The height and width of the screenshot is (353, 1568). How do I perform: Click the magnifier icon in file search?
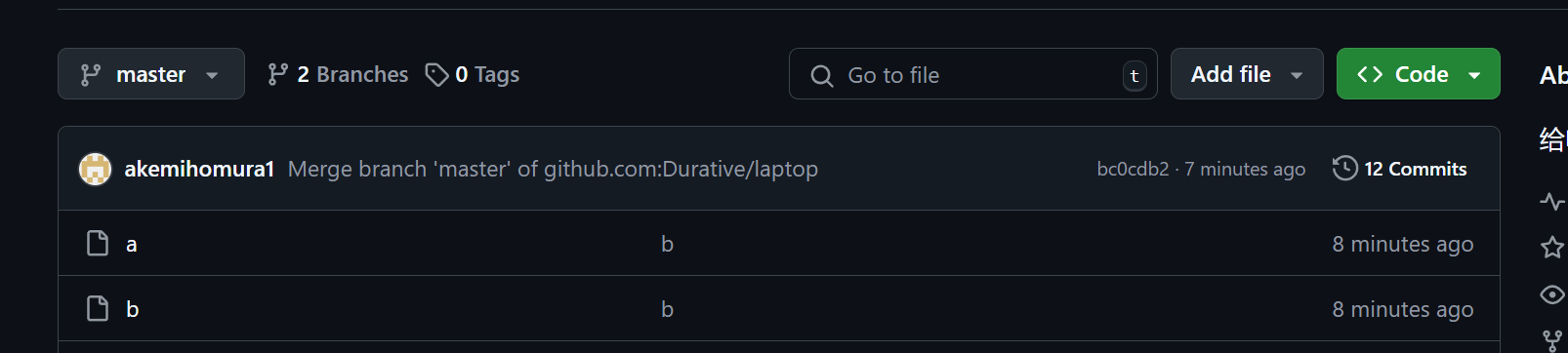822,75
